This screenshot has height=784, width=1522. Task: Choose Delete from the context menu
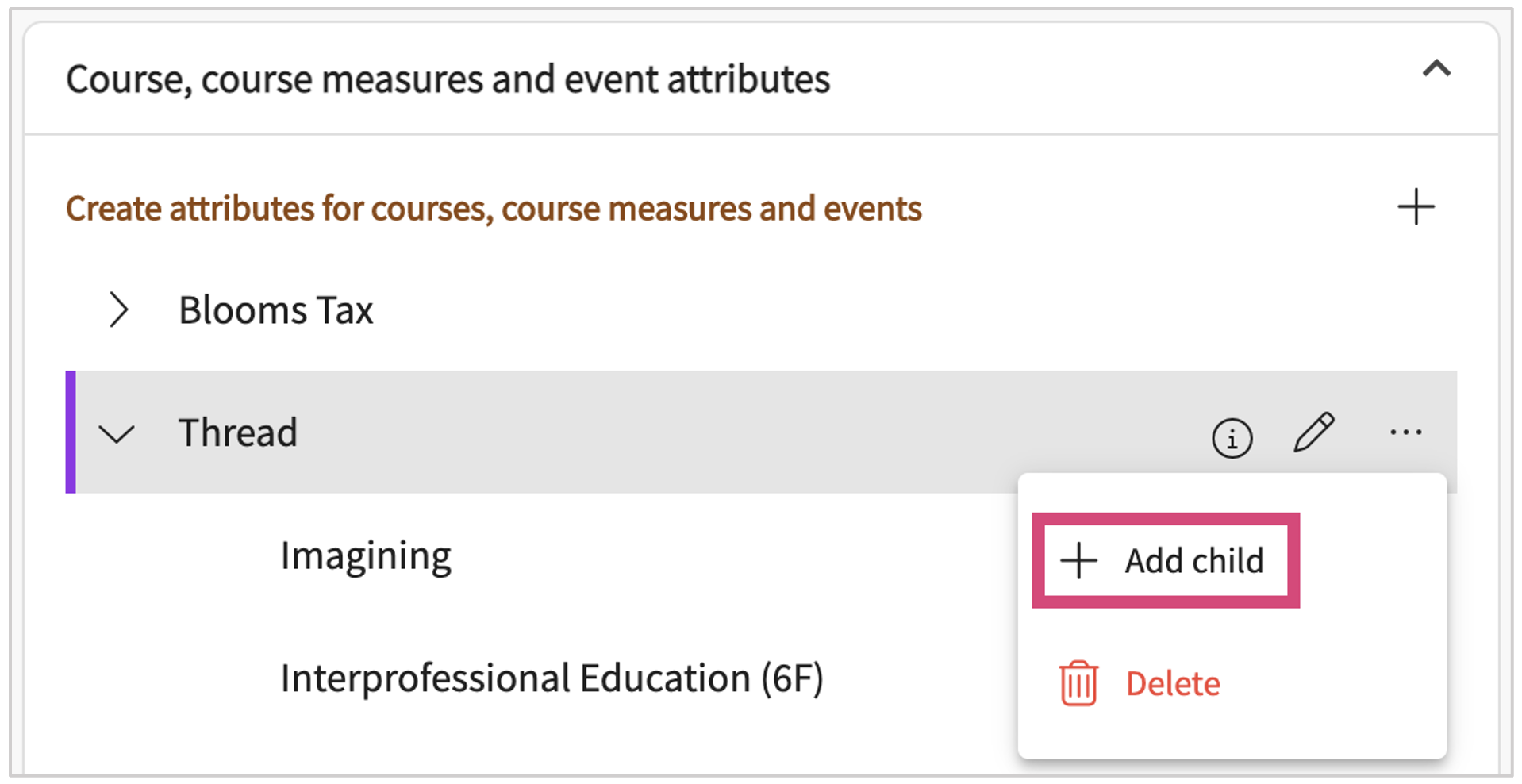(1172, 683)
